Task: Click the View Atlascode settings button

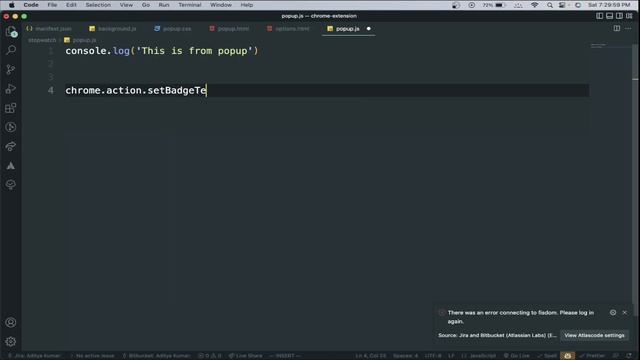Action: [x=594, y=335]
